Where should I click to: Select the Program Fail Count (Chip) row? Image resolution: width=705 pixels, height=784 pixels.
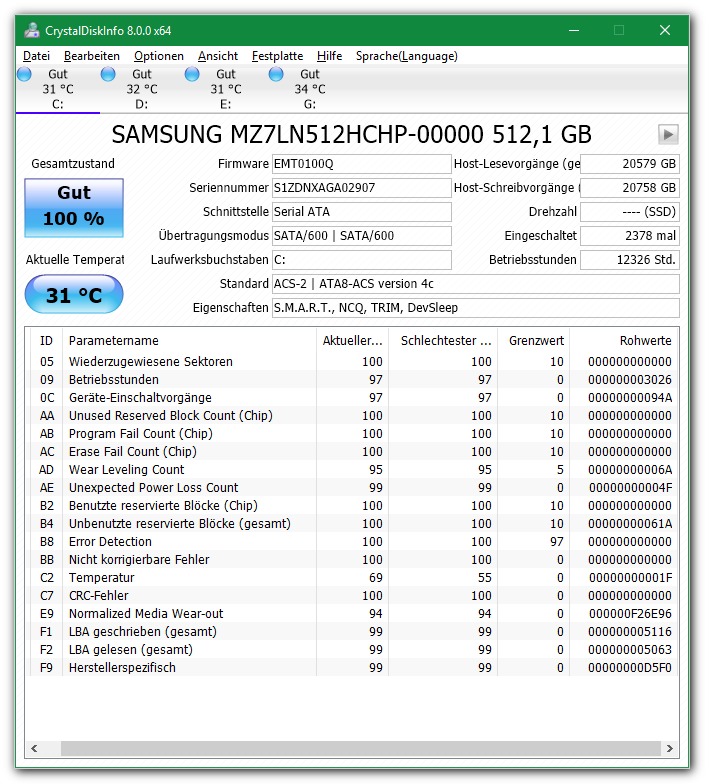point(354,434)
